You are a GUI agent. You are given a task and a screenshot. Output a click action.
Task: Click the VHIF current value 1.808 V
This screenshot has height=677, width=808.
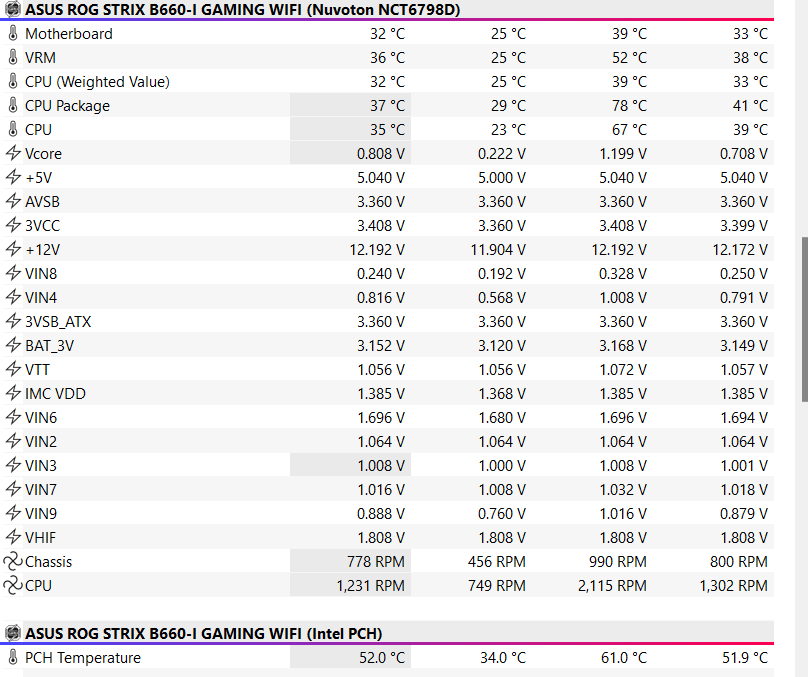[381, 537]
